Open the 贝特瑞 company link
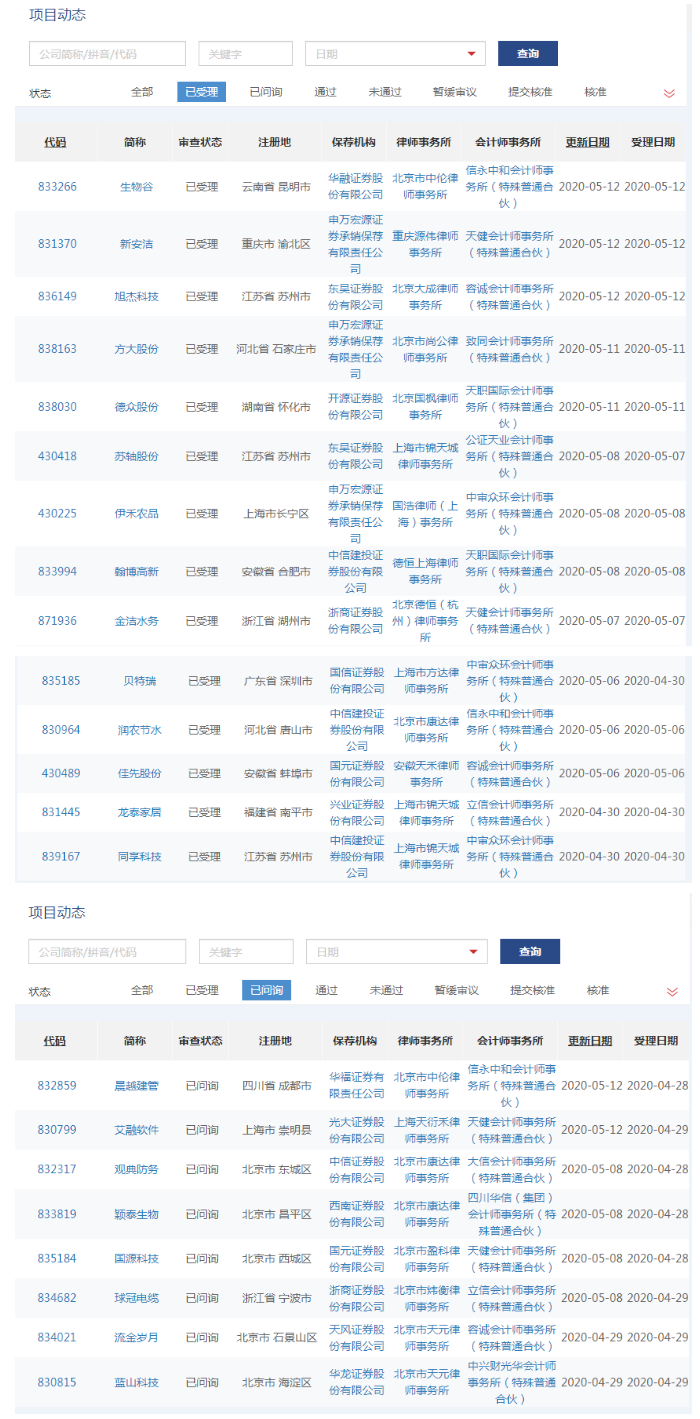 139,681
